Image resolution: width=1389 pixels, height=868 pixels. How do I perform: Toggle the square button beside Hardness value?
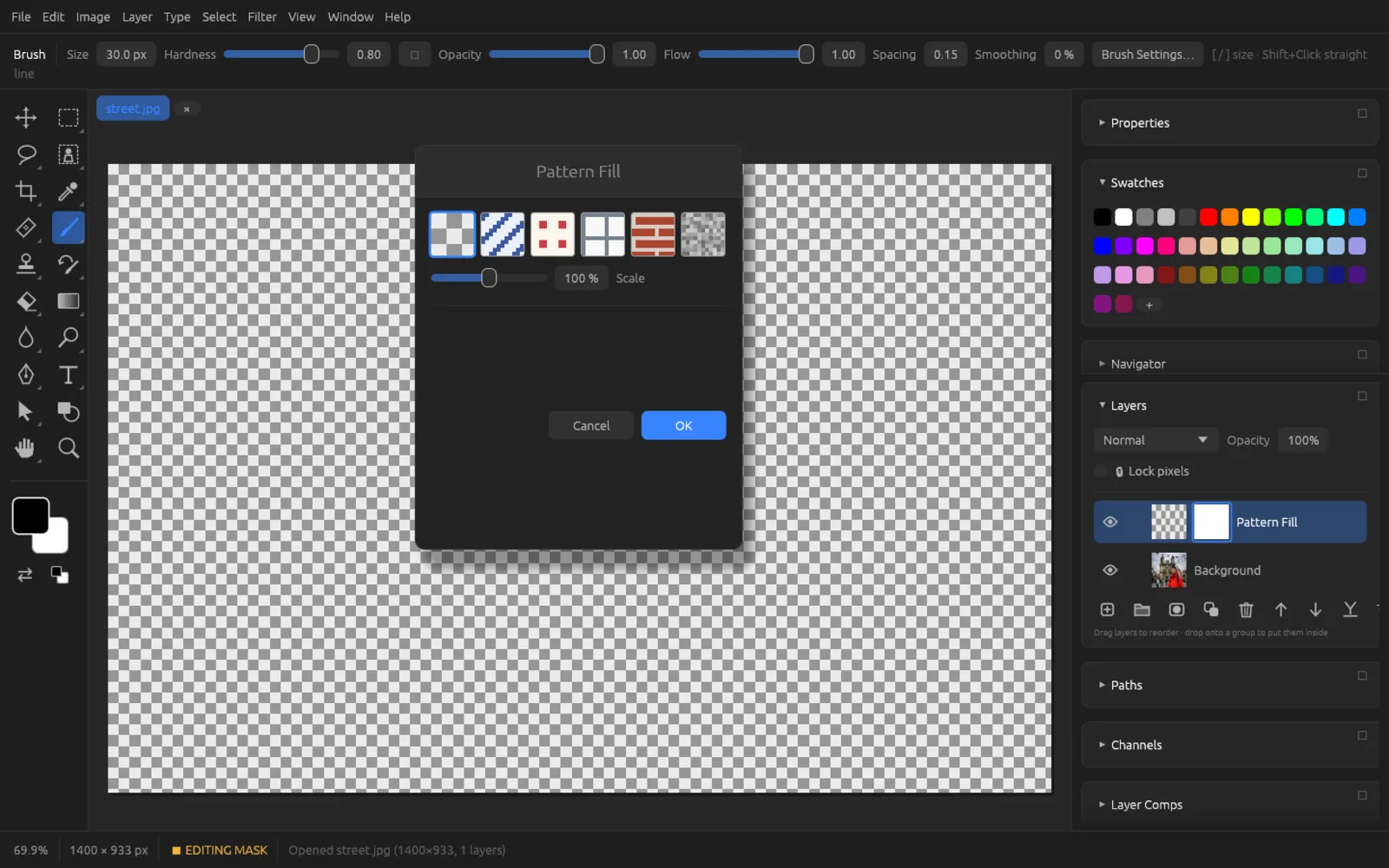tap(414, 55)
